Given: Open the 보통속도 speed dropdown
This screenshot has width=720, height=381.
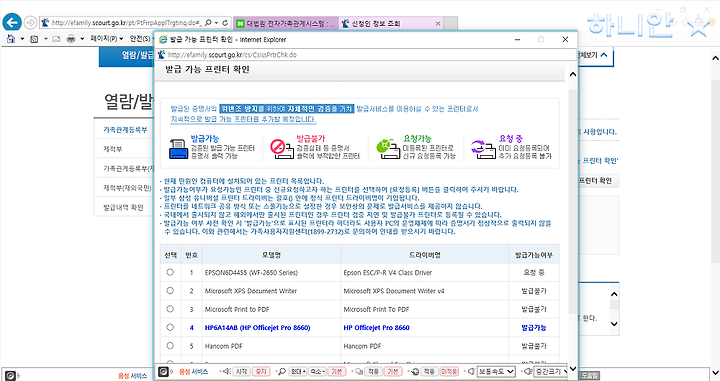Looking at the screenshot, I should [496, 371].
